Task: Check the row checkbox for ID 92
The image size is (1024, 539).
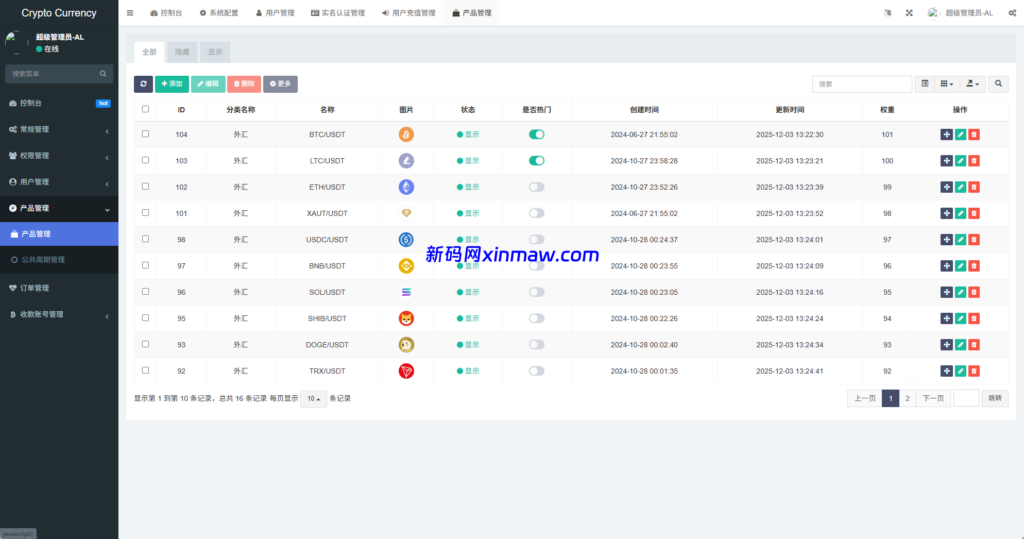Action: (x=146, y=370)
